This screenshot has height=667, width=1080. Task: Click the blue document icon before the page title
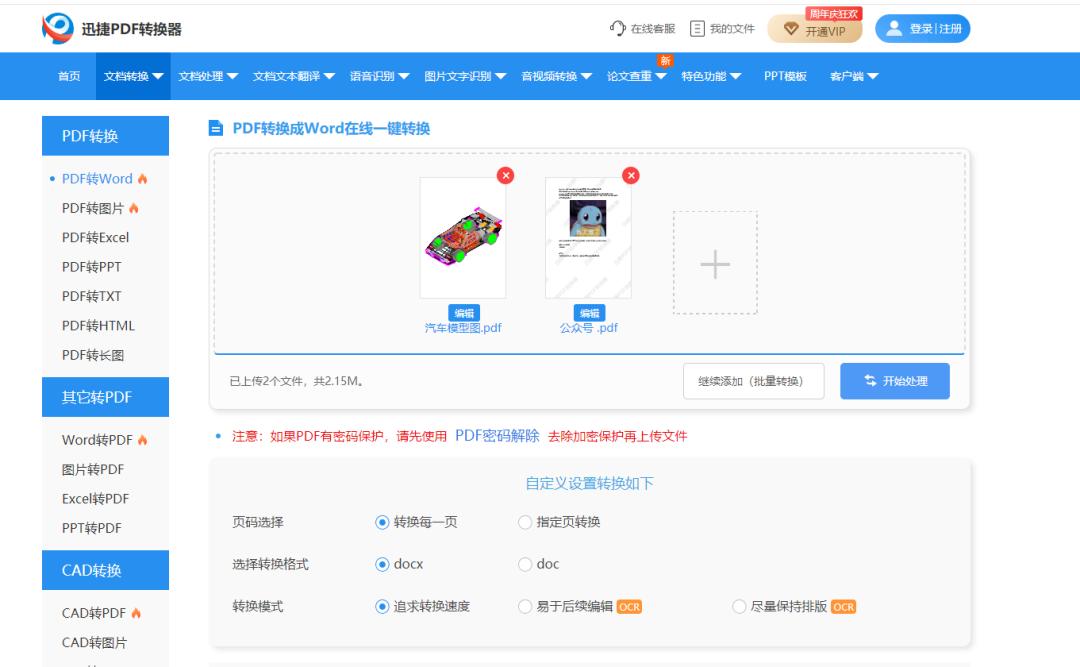coord(214,126)
